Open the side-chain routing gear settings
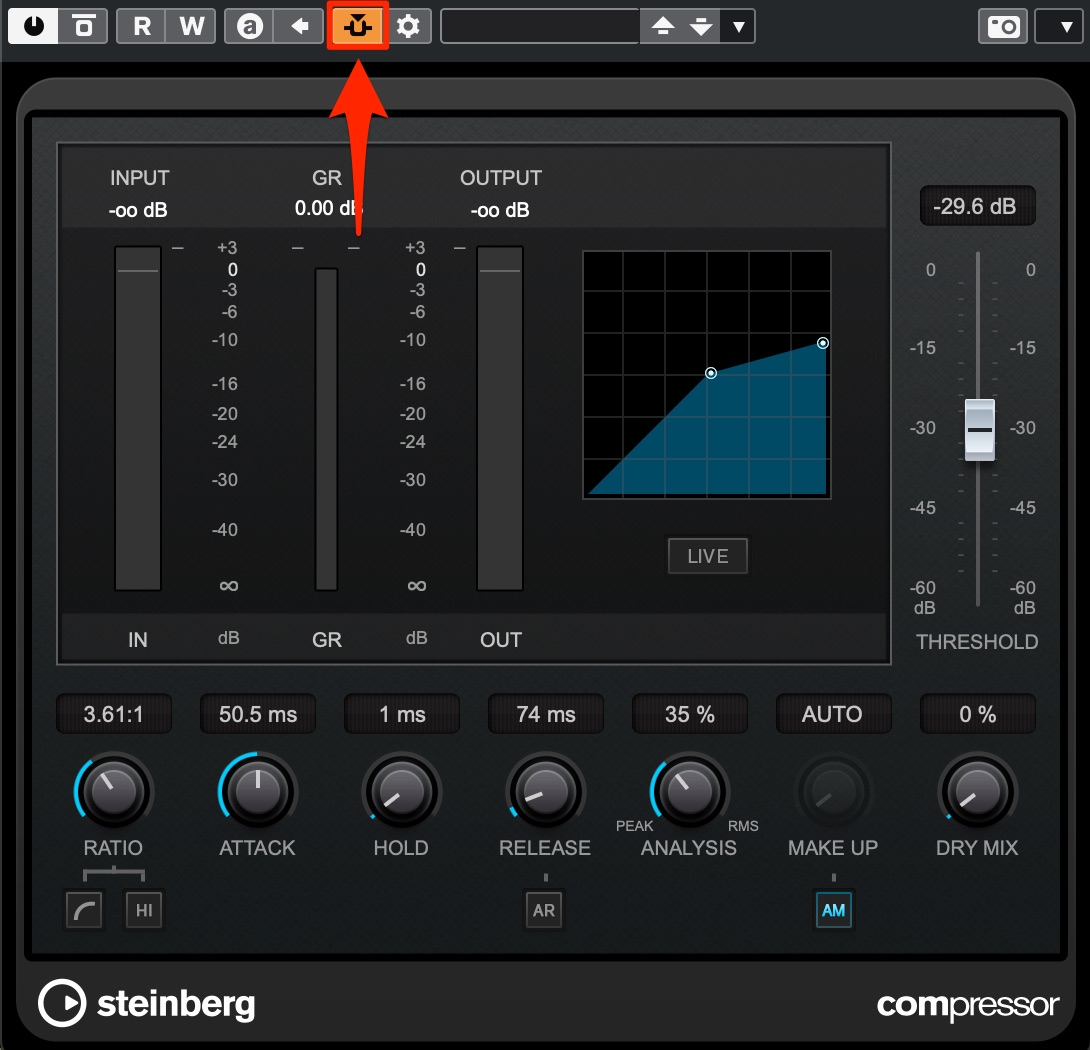 click(x=408, y=26)
